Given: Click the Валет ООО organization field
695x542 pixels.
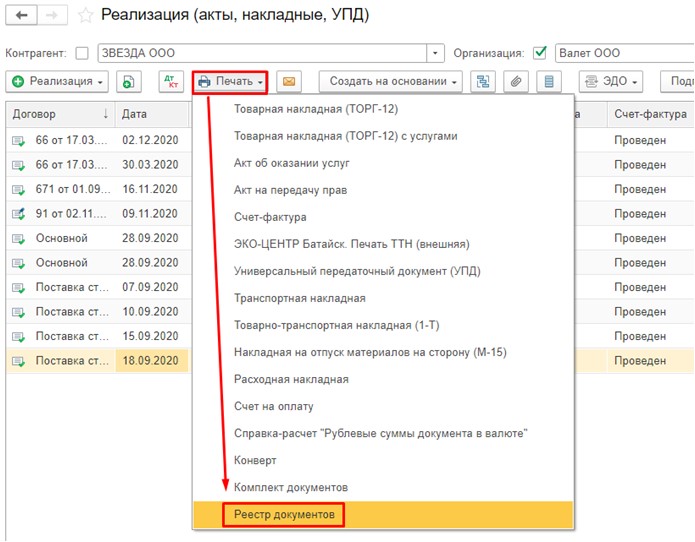Looking at the screenshot, I should [625, 53].
